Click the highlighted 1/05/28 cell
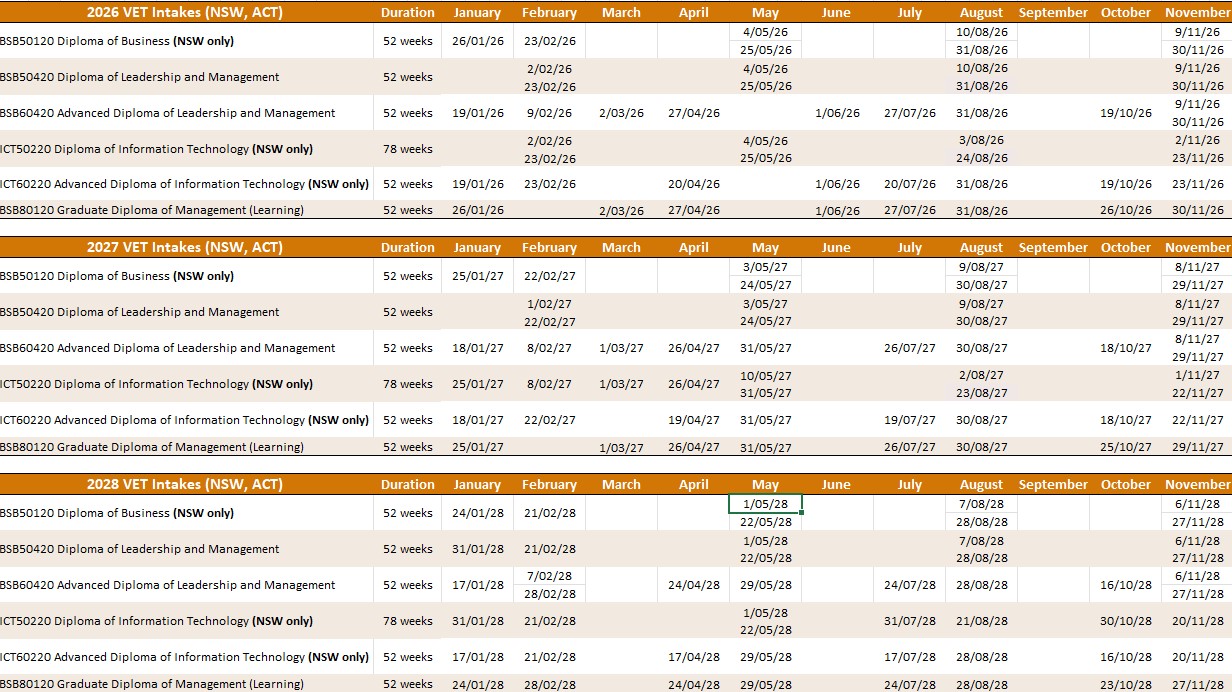Viewport: 1232px width, 692px height. pyautogui.click(x=765, y=504)
